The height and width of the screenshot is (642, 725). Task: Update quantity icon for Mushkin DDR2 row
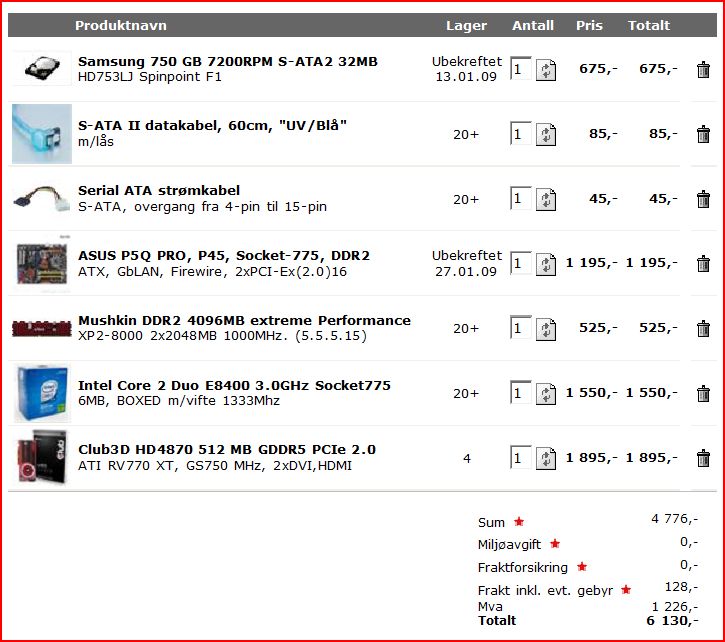[x=546, y=329]
